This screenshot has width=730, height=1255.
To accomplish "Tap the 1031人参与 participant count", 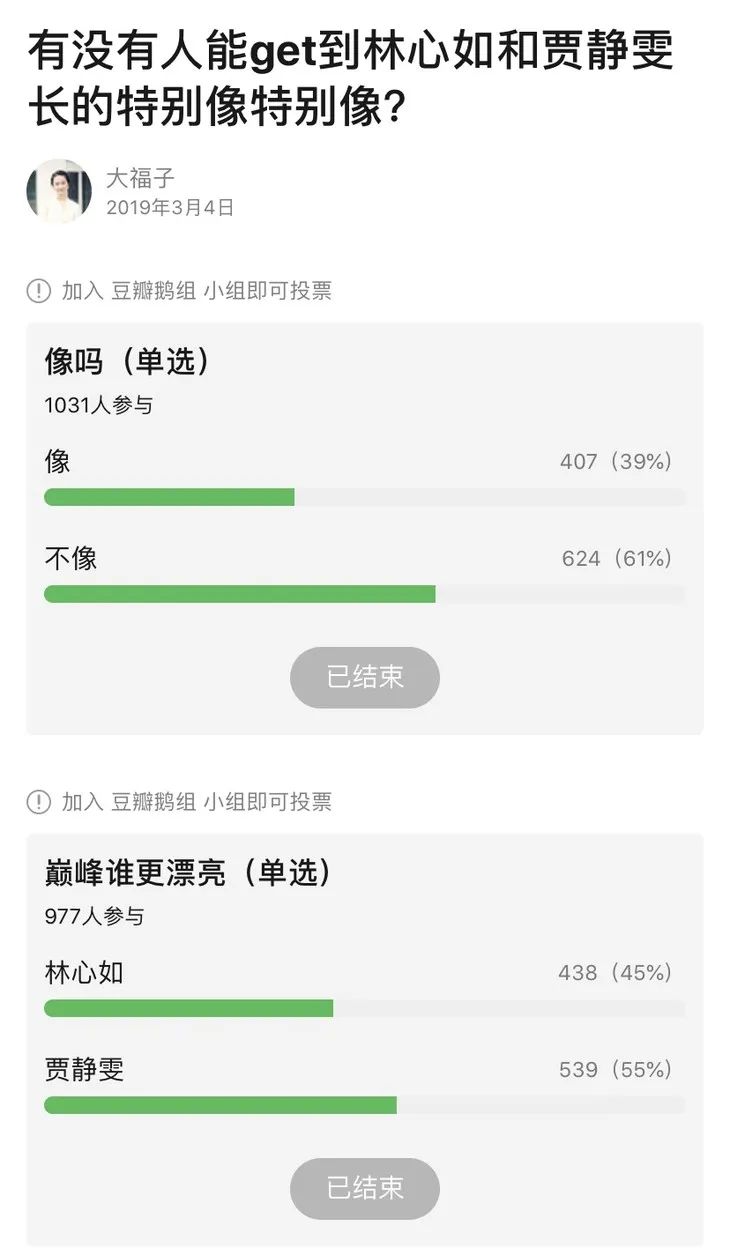I will pos(98,405).
